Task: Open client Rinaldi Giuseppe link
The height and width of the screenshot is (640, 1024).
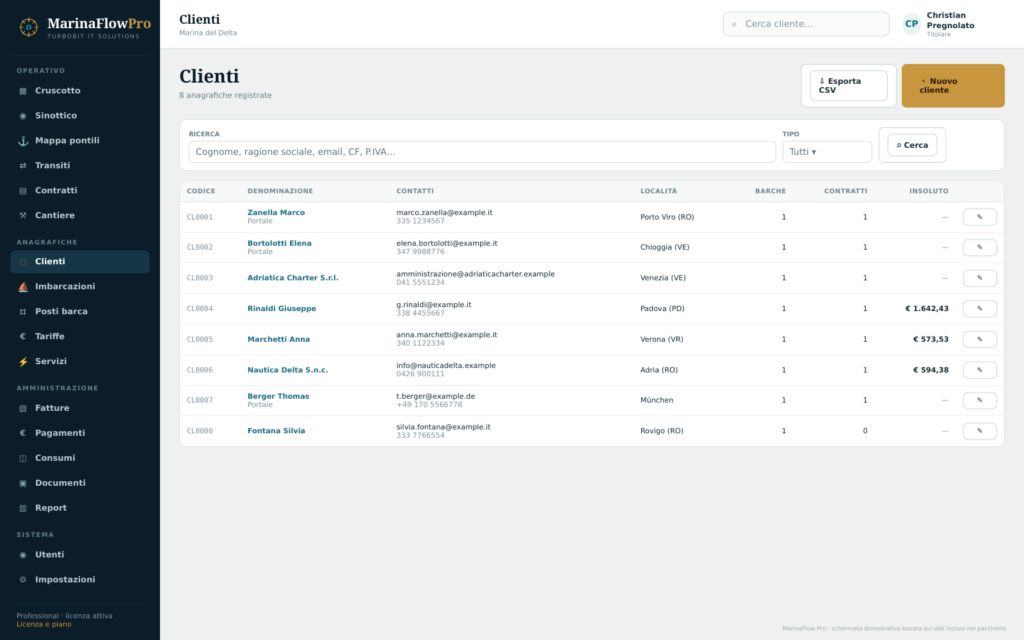Action: click(281, 309)
